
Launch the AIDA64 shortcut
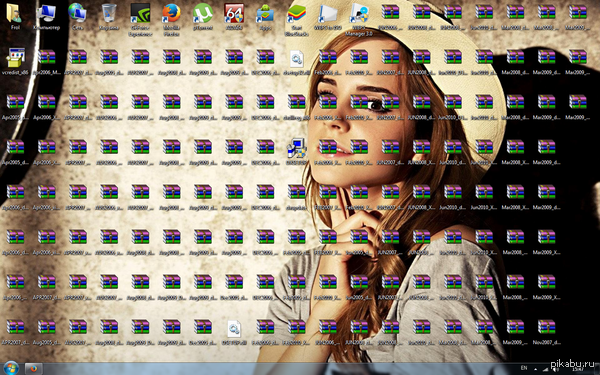(234, 16)
